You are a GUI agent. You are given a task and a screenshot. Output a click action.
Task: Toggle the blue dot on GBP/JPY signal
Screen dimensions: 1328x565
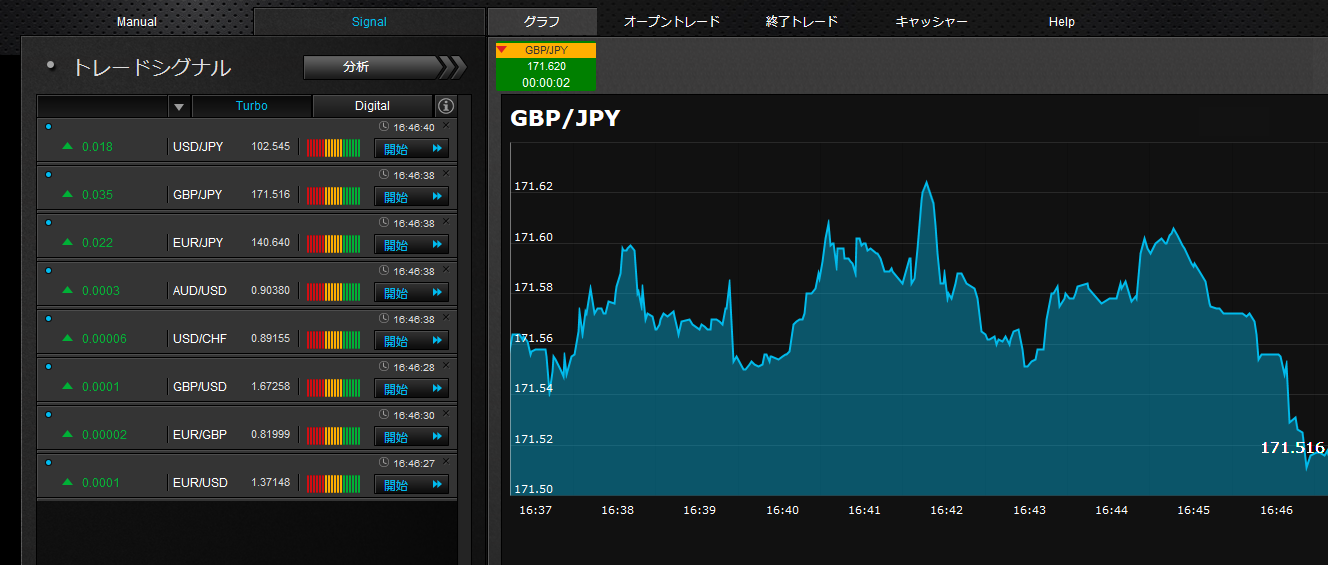[48, 174]
